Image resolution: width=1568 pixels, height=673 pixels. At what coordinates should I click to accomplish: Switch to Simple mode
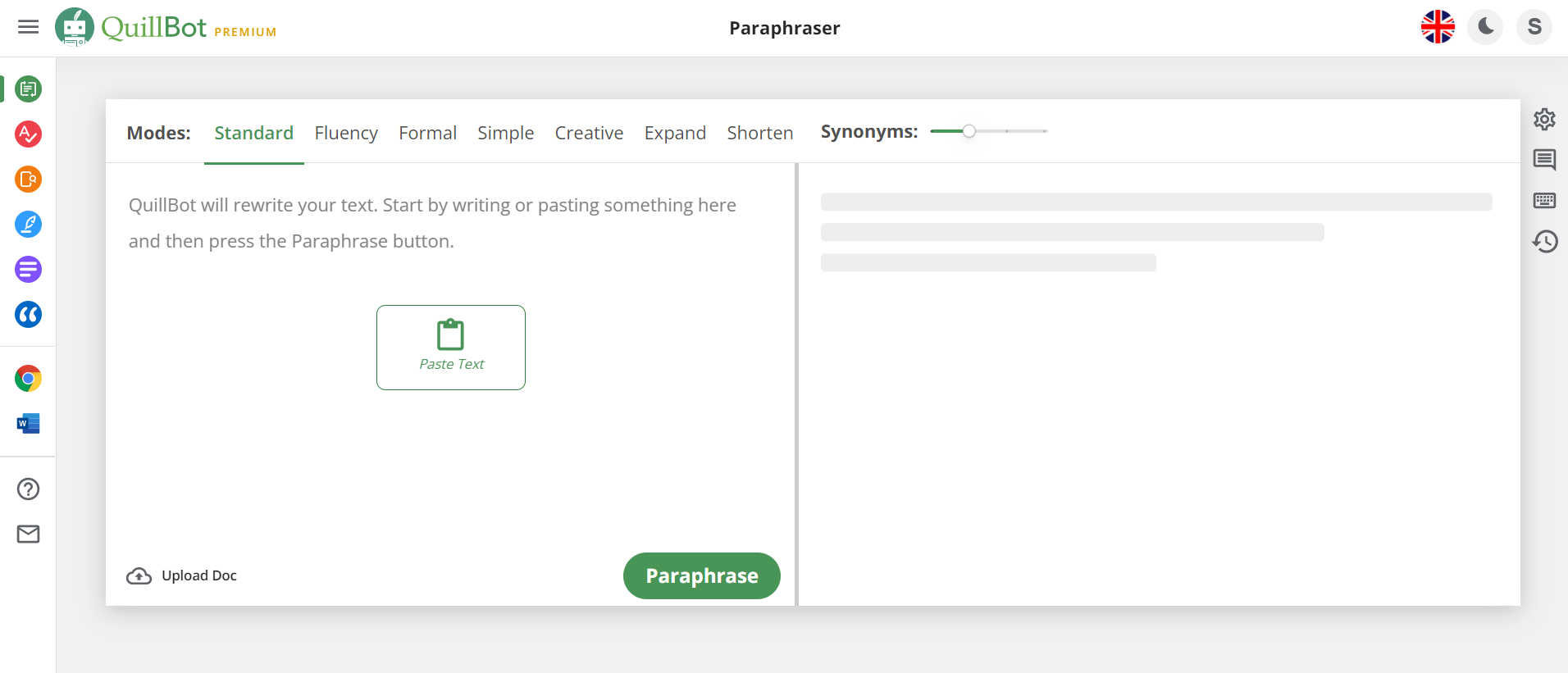click(505, 133)
